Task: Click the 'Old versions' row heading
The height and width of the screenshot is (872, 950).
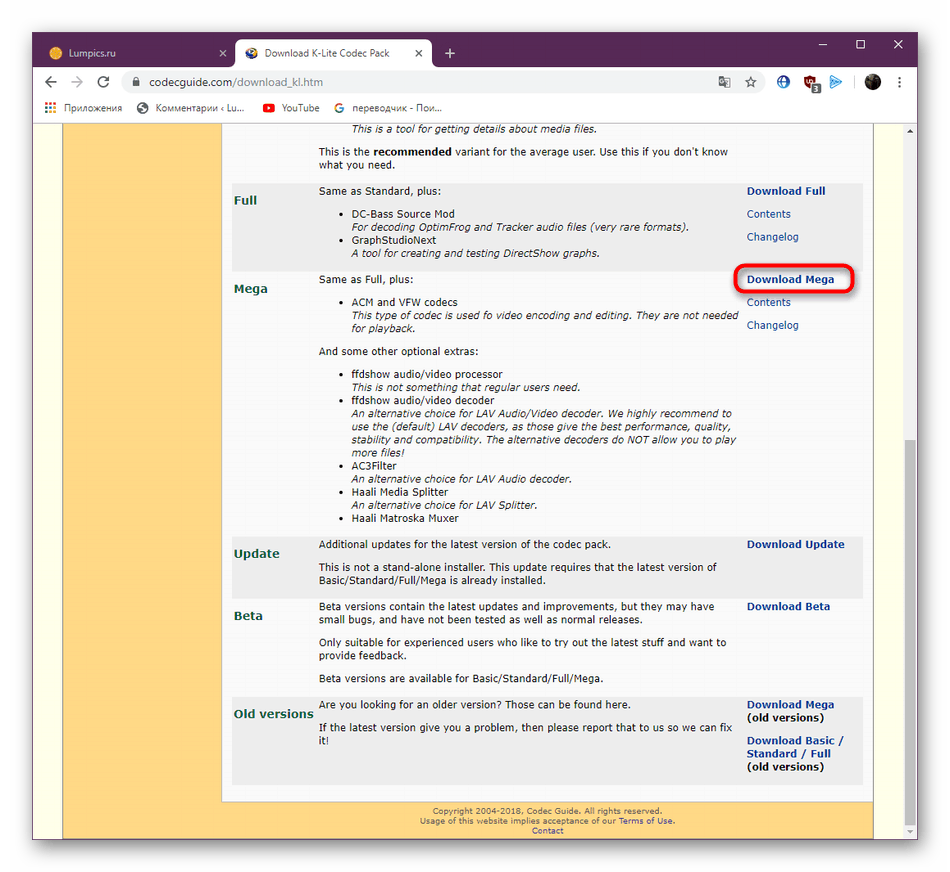Action: [x=273, y=714]
